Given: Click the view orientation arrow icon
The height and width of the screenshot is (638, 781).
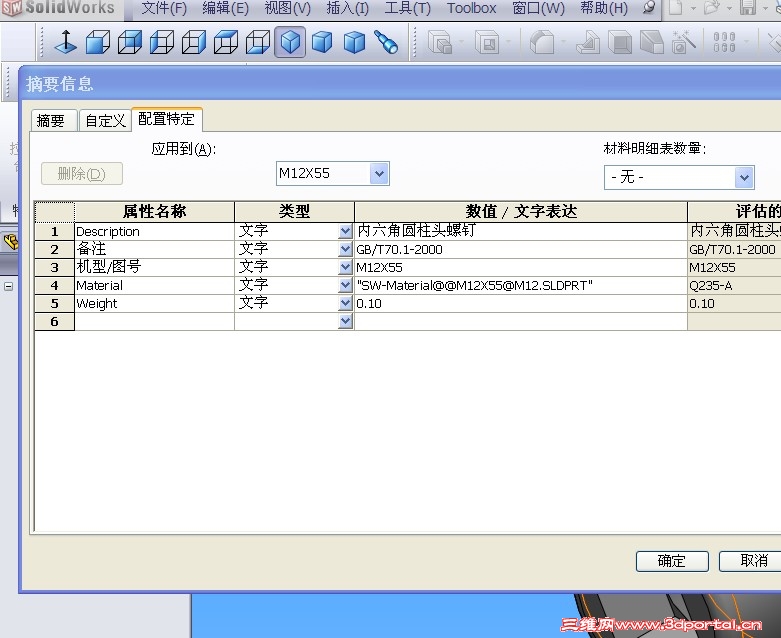Looking at the screenshot, I should tap(66, 42).
